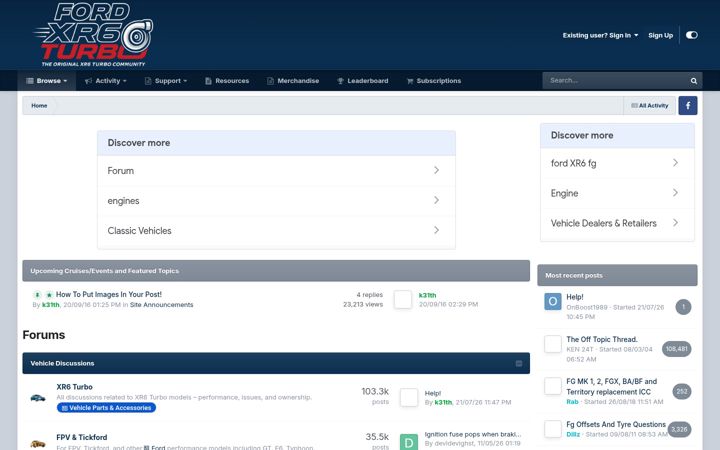Screen dimensions: 720x450
Task: Expand the Classic Vehicles entry arrow
Action: (x=436, y=230)
